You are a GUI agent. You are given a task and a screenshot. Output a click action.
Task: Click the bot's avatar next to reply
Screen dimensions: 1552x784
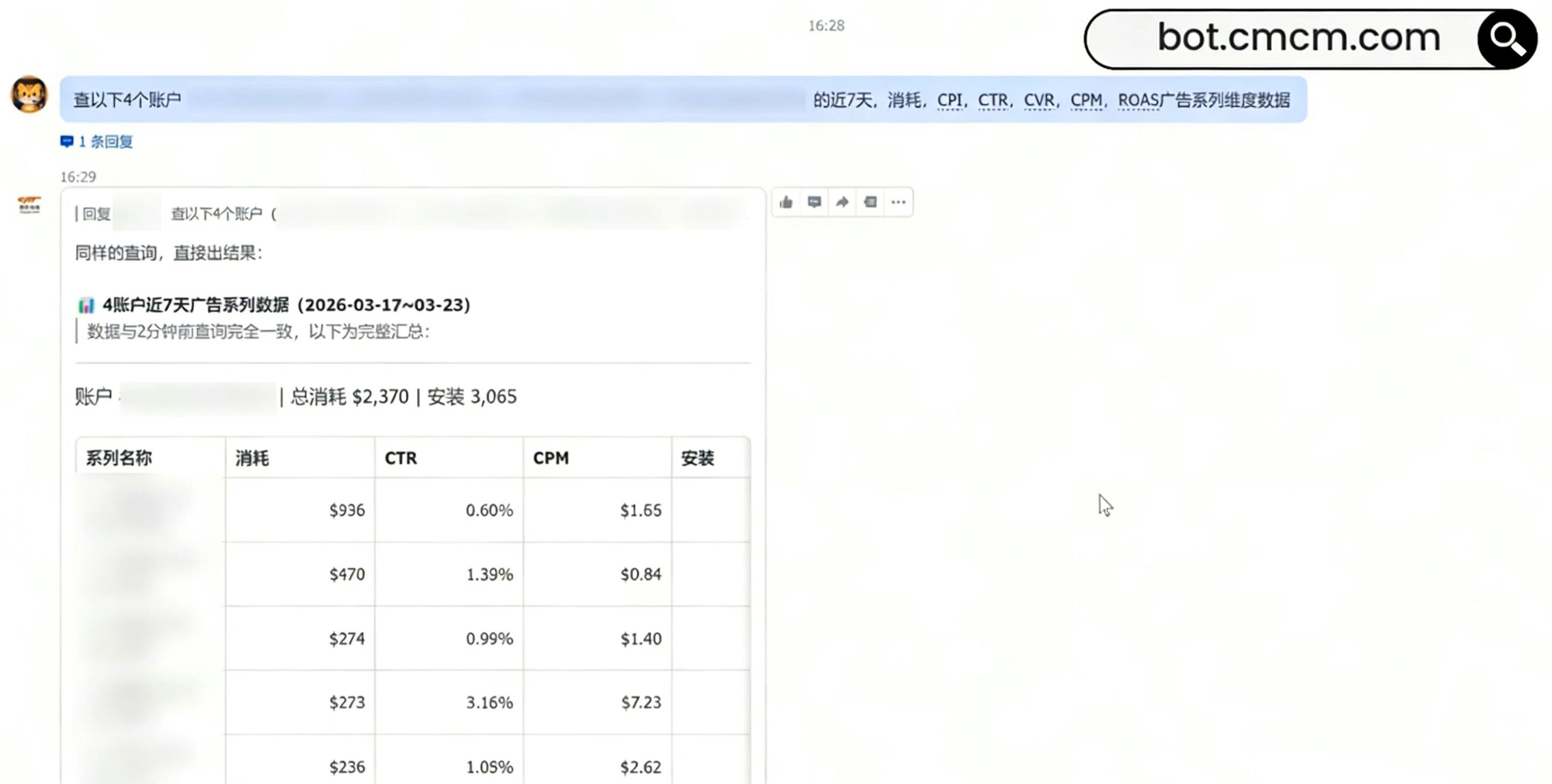(29, 205)
